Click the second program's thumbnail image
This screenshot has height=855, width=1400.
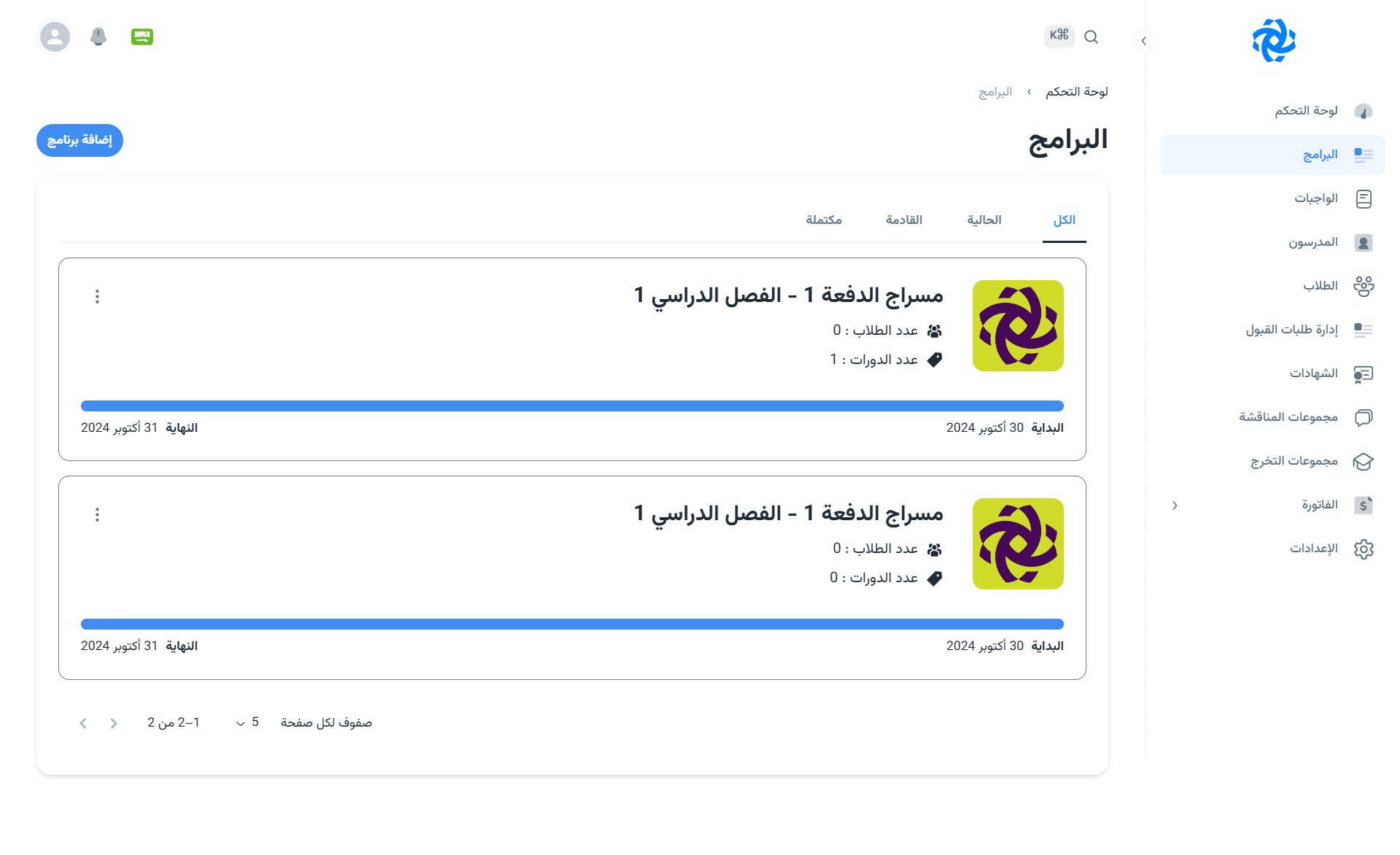1018,544
